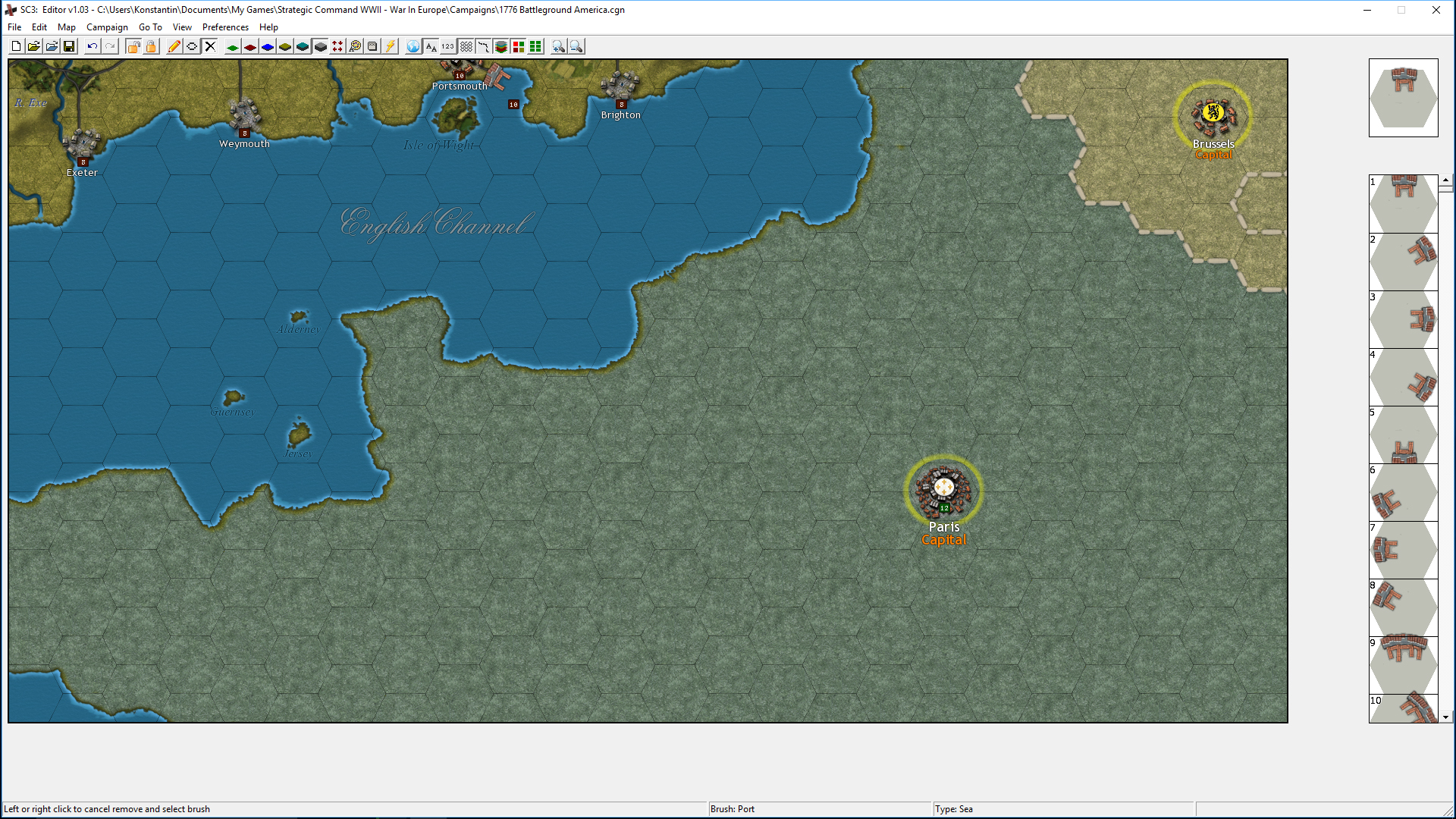Click brush list scroll up arrow

(x=1445, y=180)
